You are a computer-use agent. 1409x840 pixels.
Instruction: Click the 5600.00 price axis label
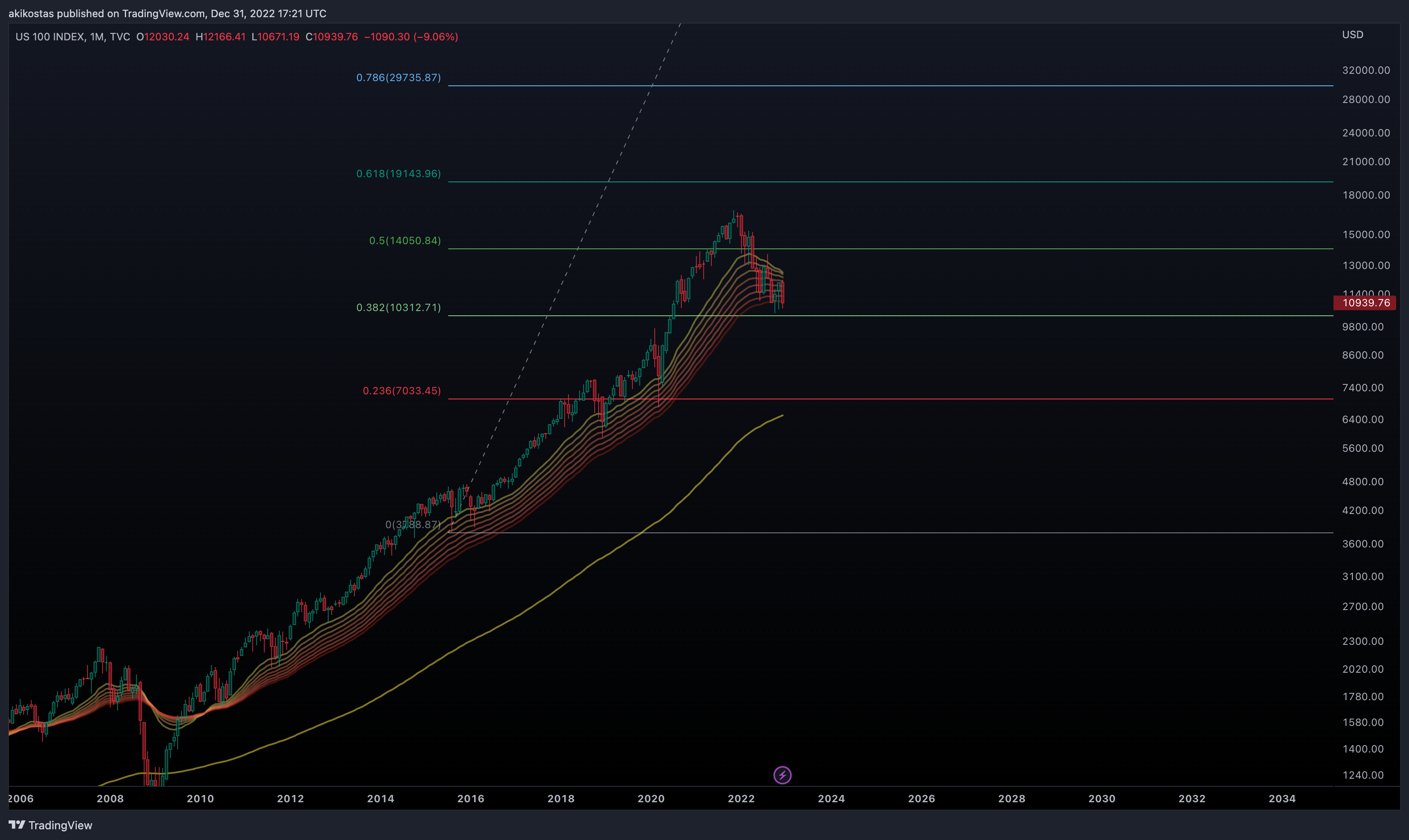[x=1363, y=448]
